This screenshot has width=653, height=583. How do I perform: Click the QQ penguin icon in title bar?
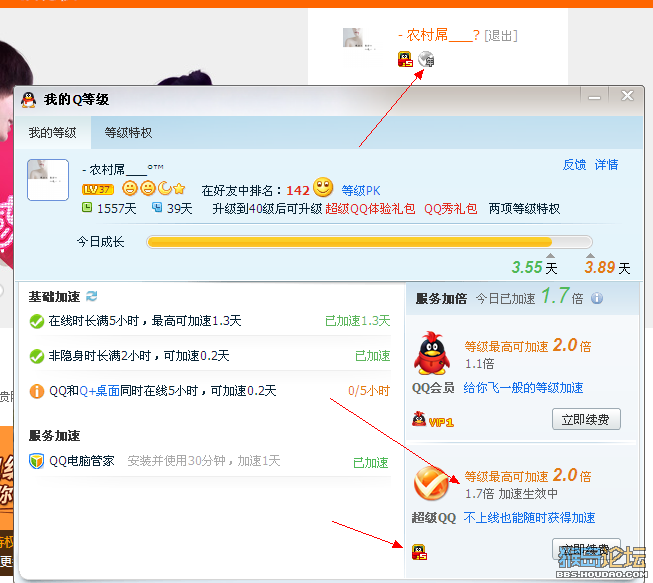pyautogui.click(x=28, y=100)
